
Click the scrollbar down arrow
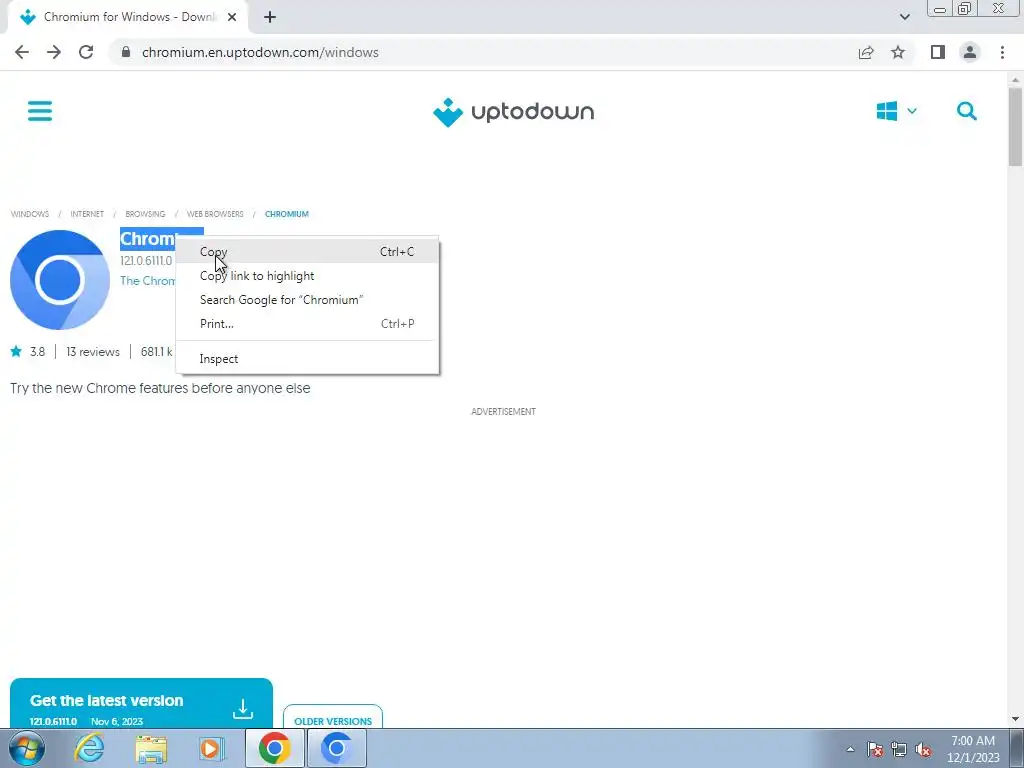click(x=1015, y=719)
